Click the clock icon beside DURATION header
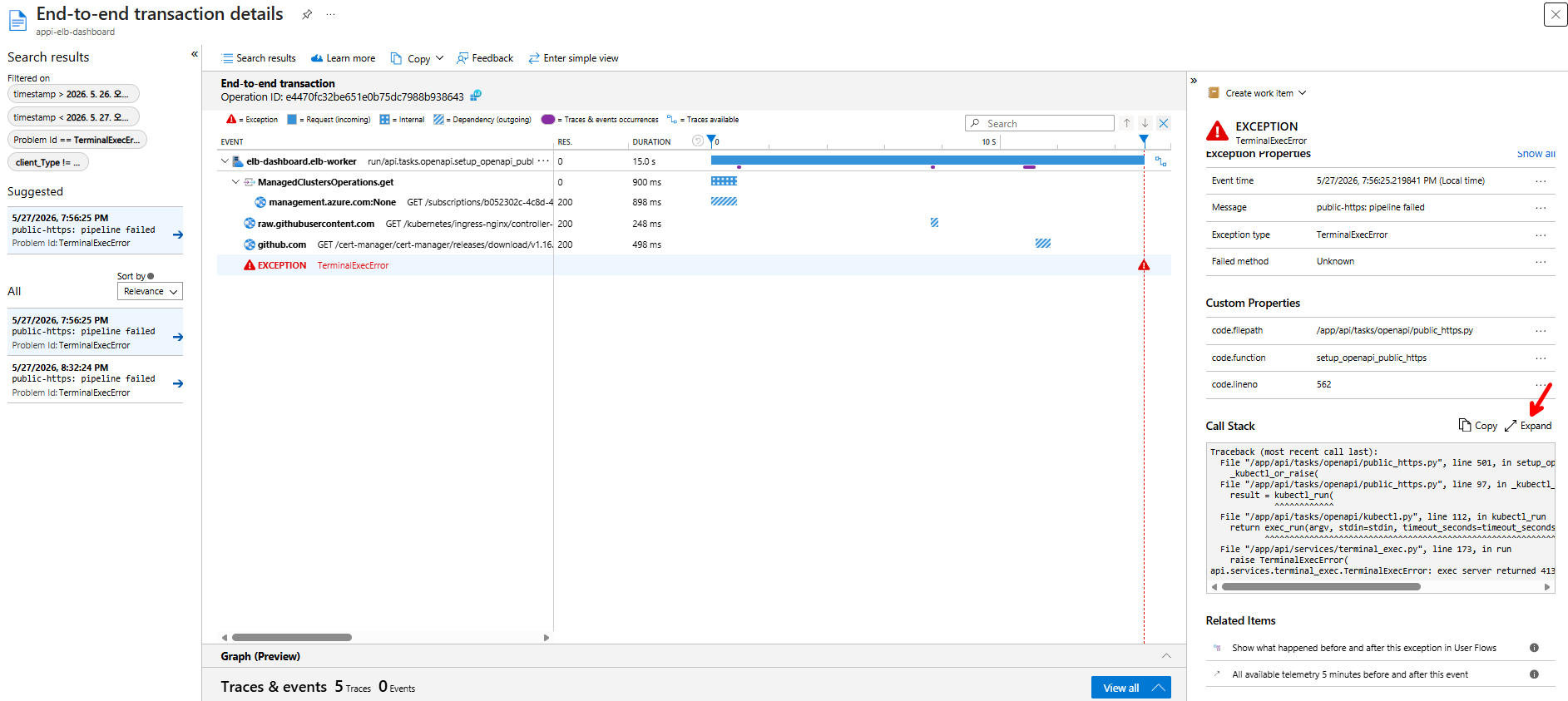Screen dimensions: 1568x701 click(x=698, y=141)
